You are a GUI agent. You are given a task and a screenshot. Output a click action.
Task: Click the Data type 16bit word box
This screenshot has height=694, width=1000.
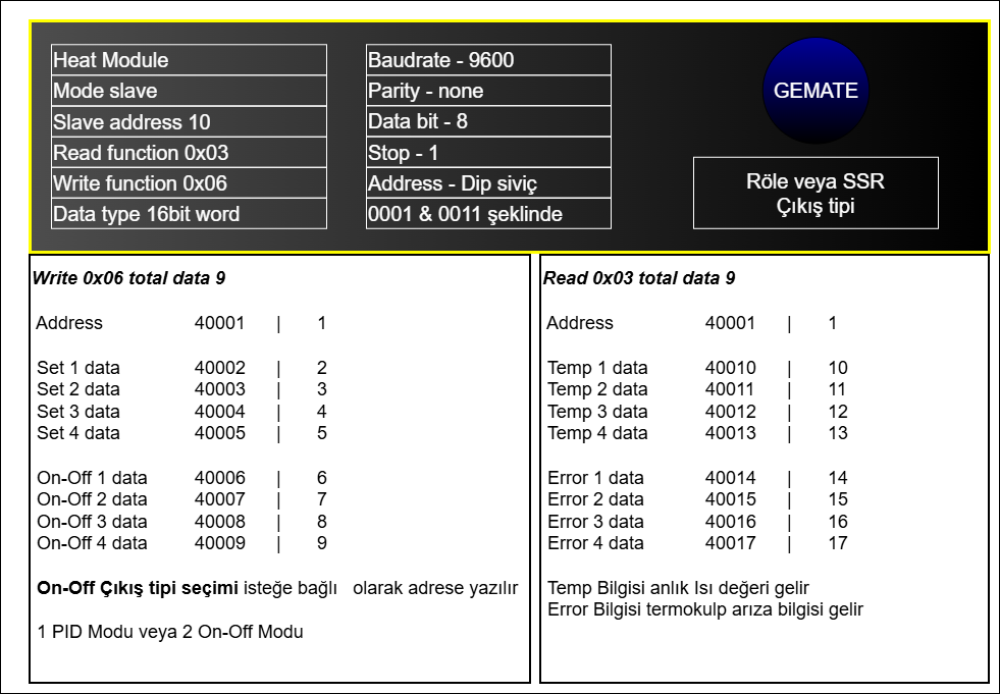pyautogui.click(x=189, y=215)
